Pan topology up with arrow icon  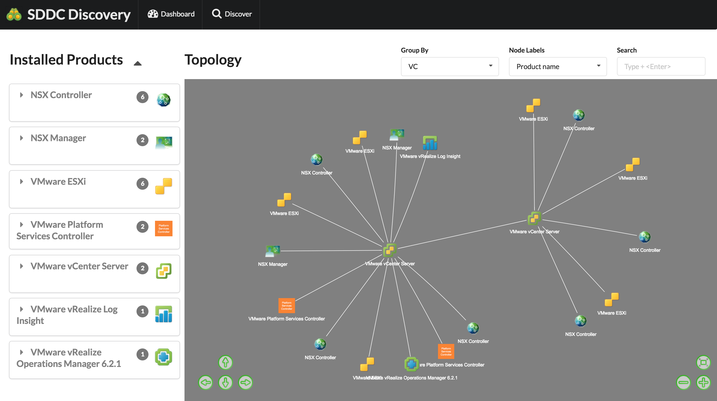225,363
